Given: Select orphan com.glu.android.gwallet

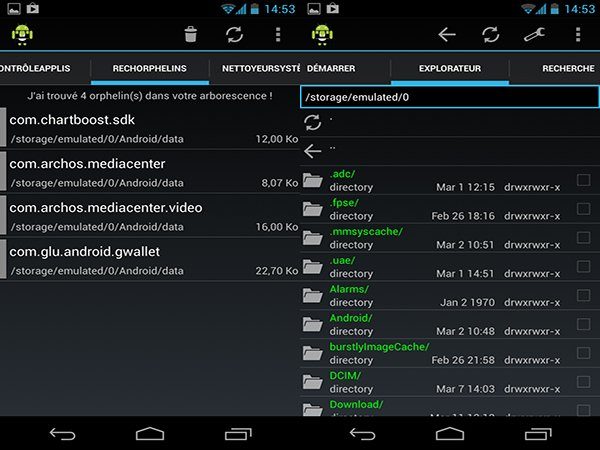Looking at the screenshot, I should (150, 260).
